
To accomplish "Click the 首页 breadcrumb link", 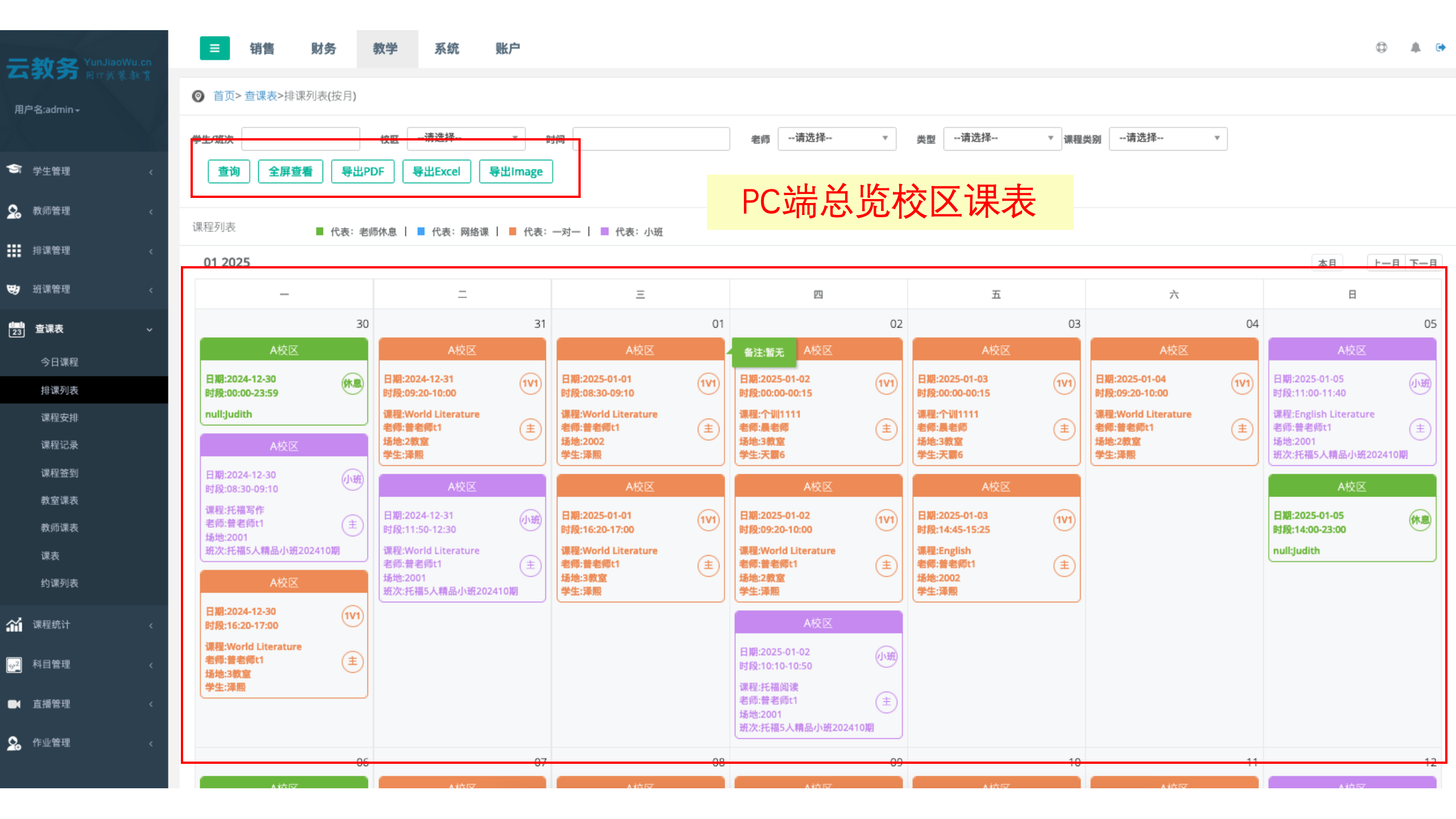I will pyautogui.click(x=224, y=96).
